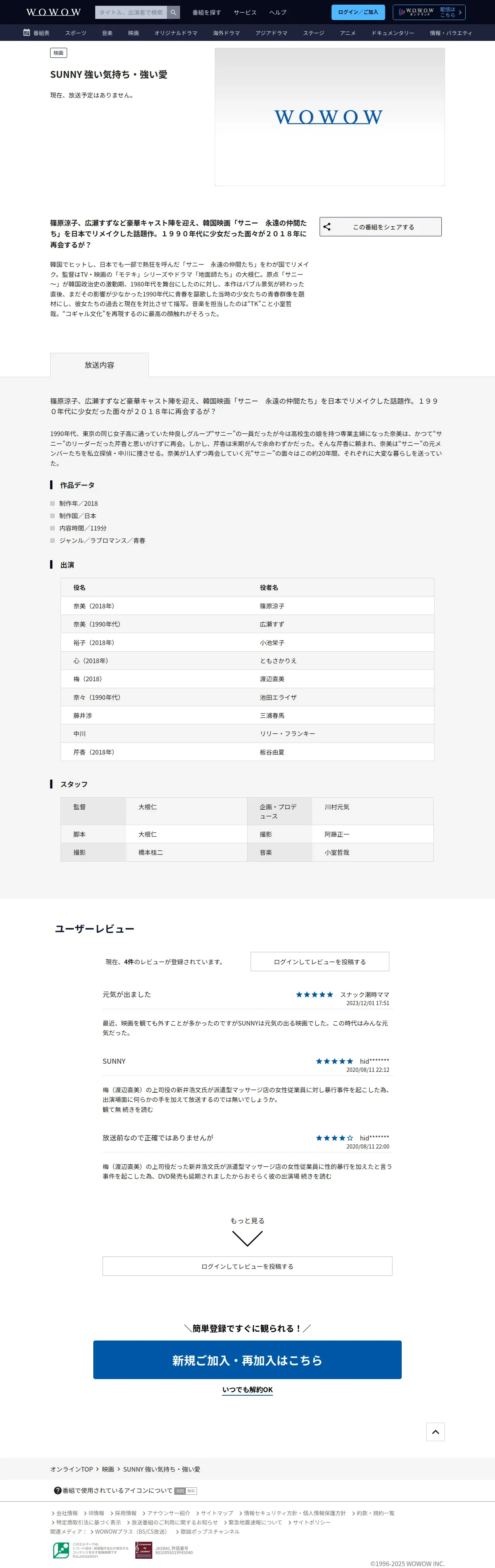Go to the ドキュメンタリー category

pyautogui.click(x=393, y=33)
